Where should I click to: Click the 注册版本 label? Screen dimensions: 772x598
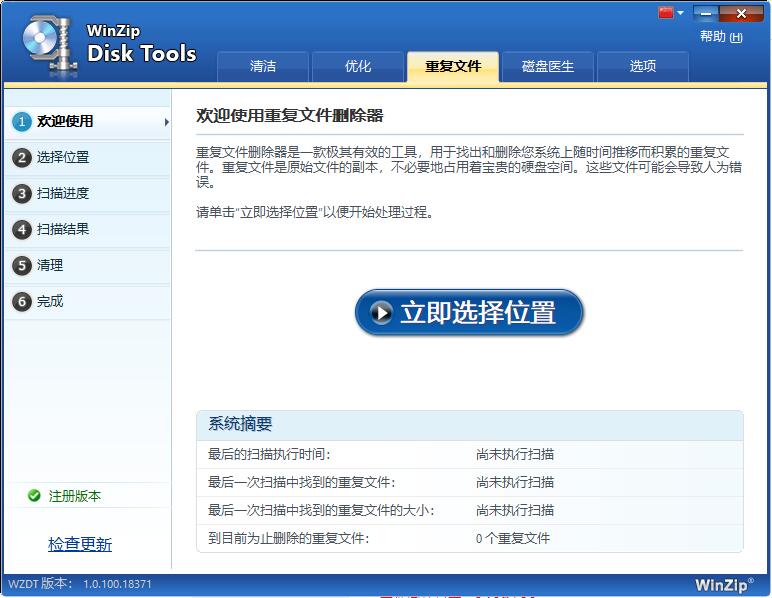(75, 496)
